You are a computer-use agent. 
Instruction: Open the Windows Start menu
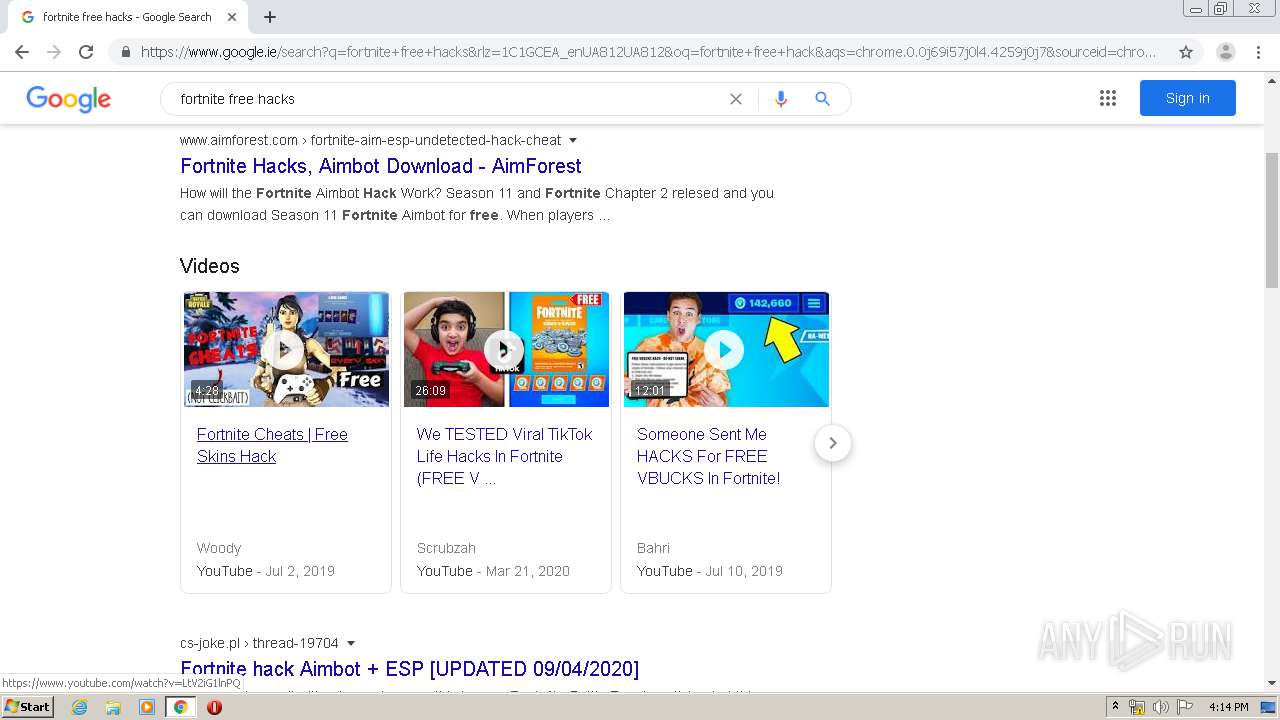(27, 706)
